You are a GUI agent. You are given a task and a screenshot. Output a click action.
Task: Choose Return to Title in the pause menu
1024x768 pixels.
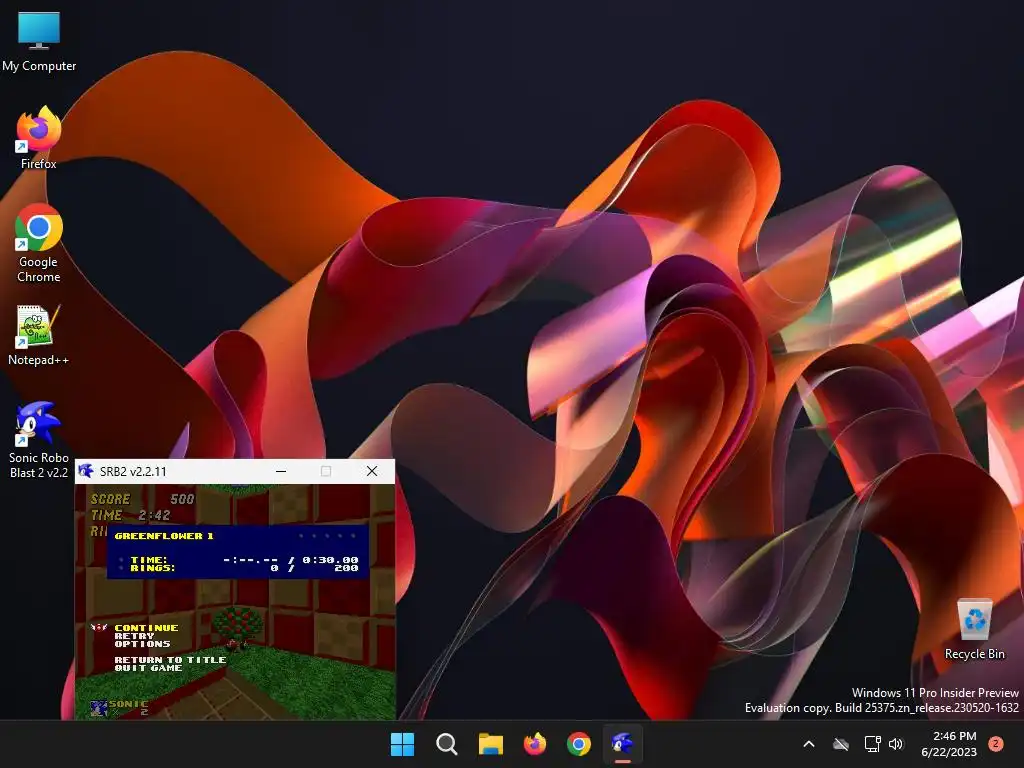170,660
